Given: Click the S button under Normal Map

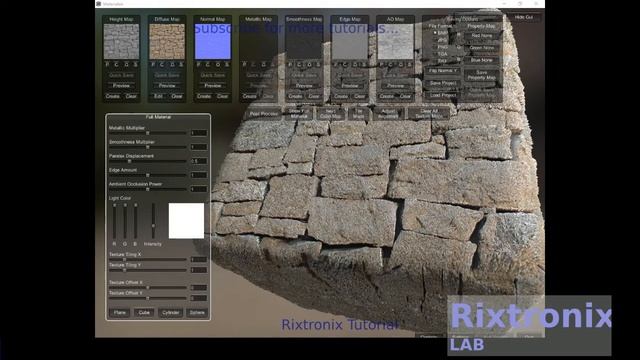Looking at the screenshot, I should (227, 64).
